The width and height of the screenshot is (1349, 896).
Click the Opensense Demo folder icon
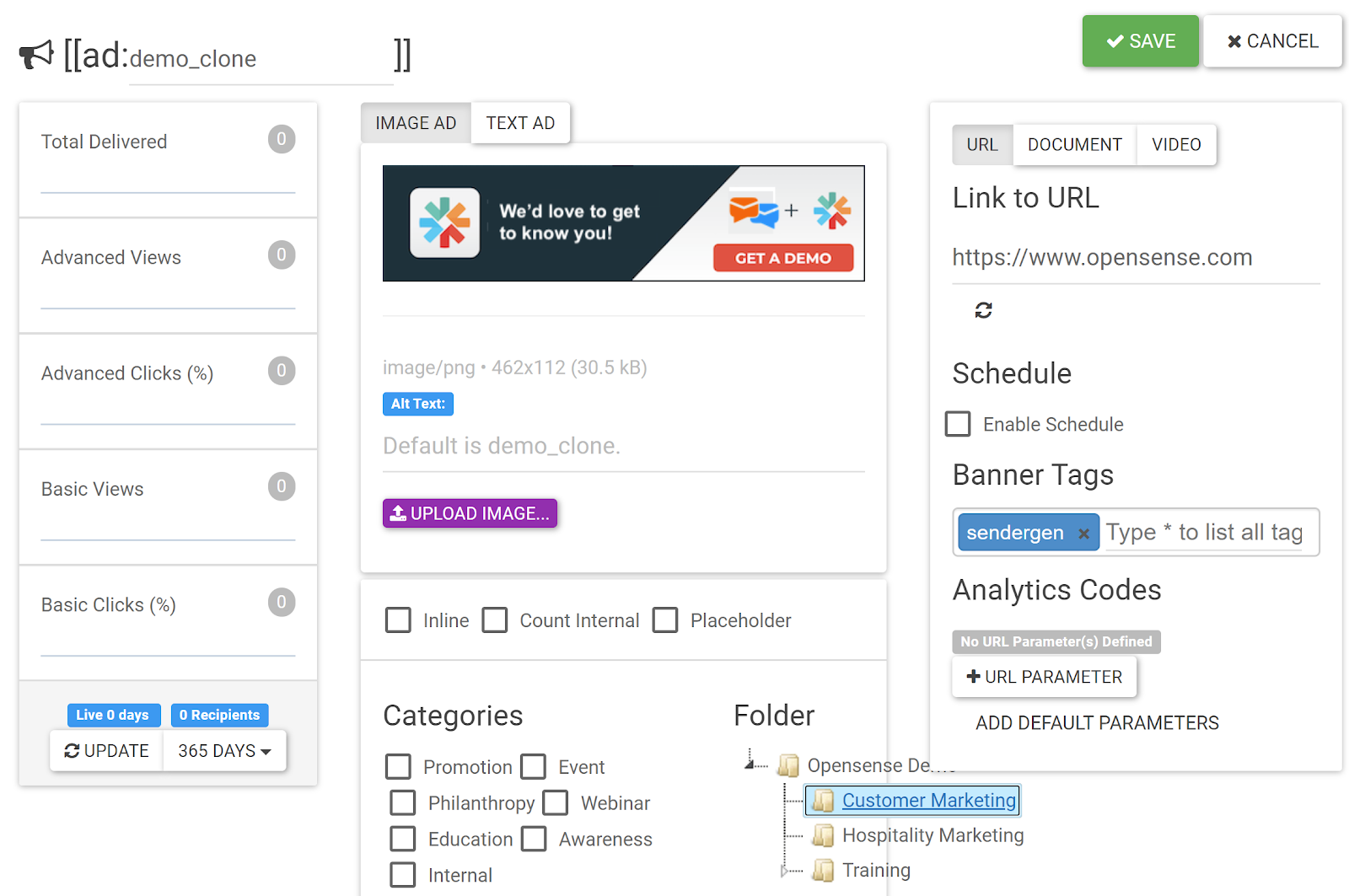tap(788, 765)
